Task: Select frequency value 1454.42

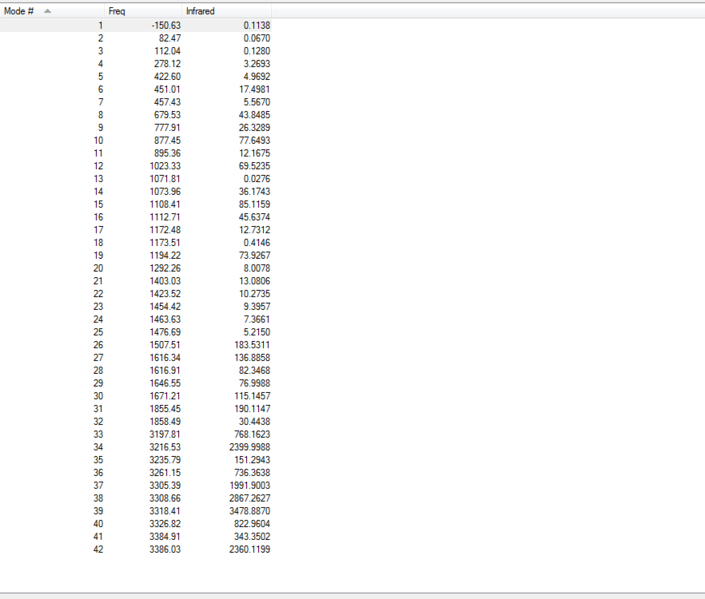Action: pyautogui.click(x=165, y=307)
